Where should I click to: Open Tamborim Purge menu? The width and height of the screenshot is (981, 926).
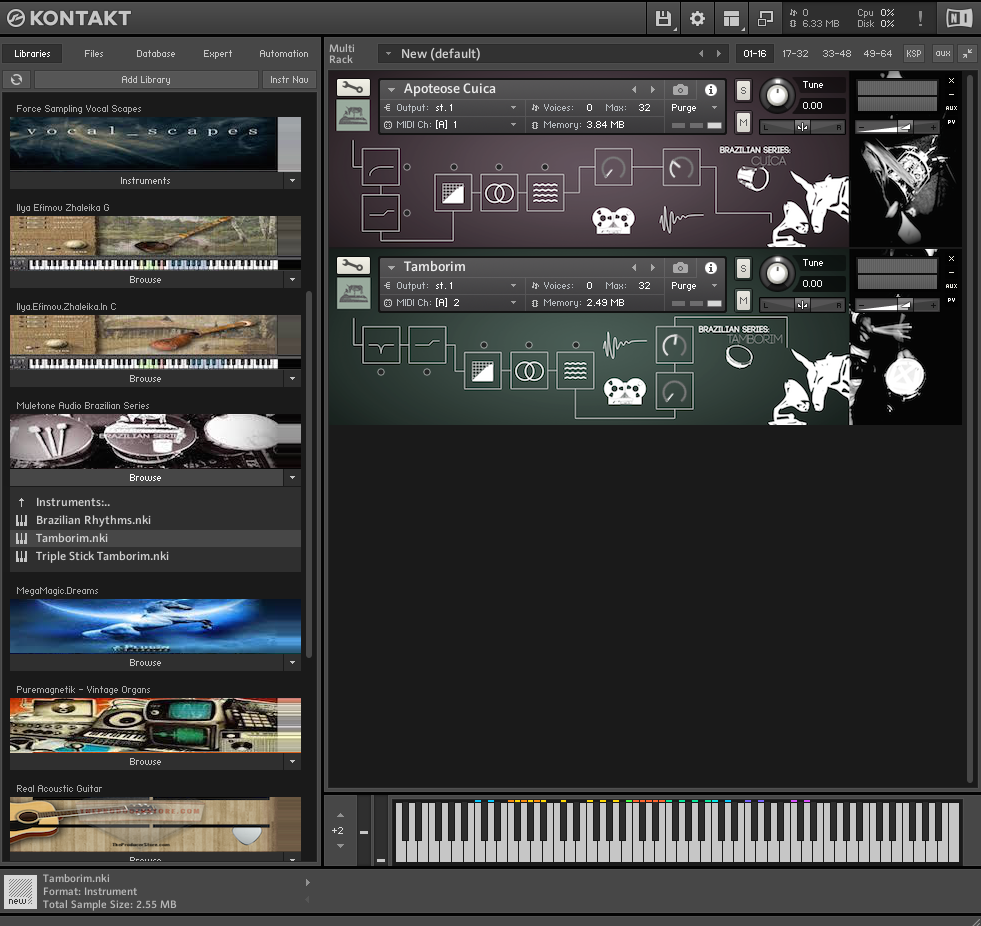click(693, 285)
